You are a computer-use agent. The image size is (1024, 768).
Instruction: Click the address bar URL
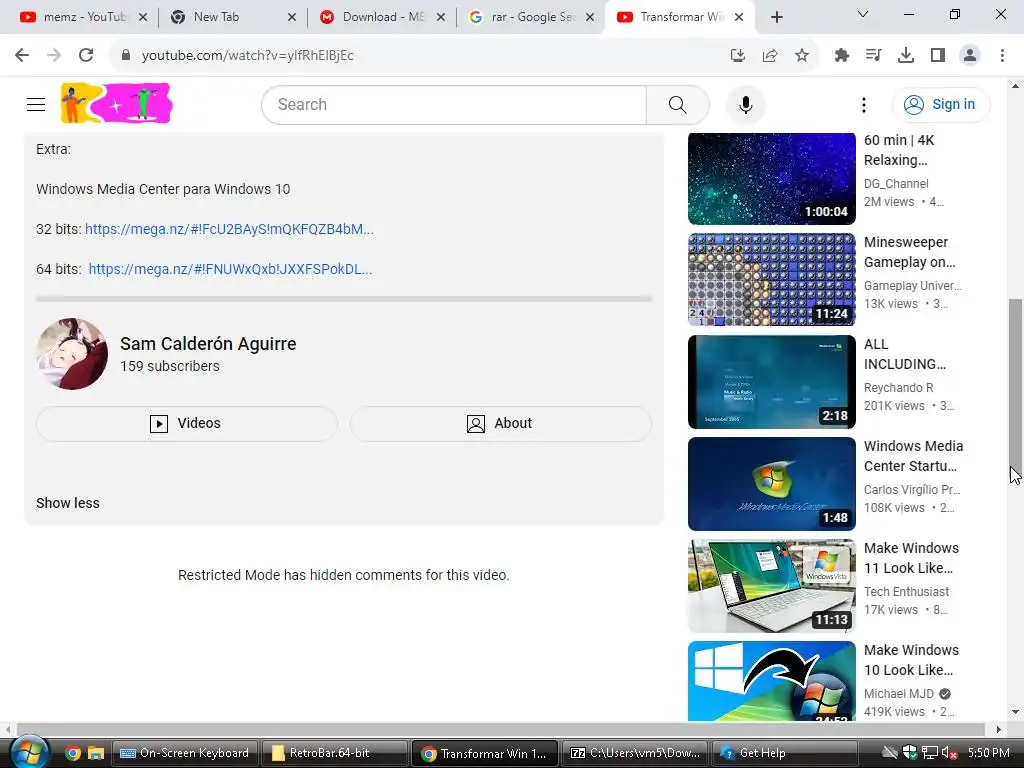248,56
